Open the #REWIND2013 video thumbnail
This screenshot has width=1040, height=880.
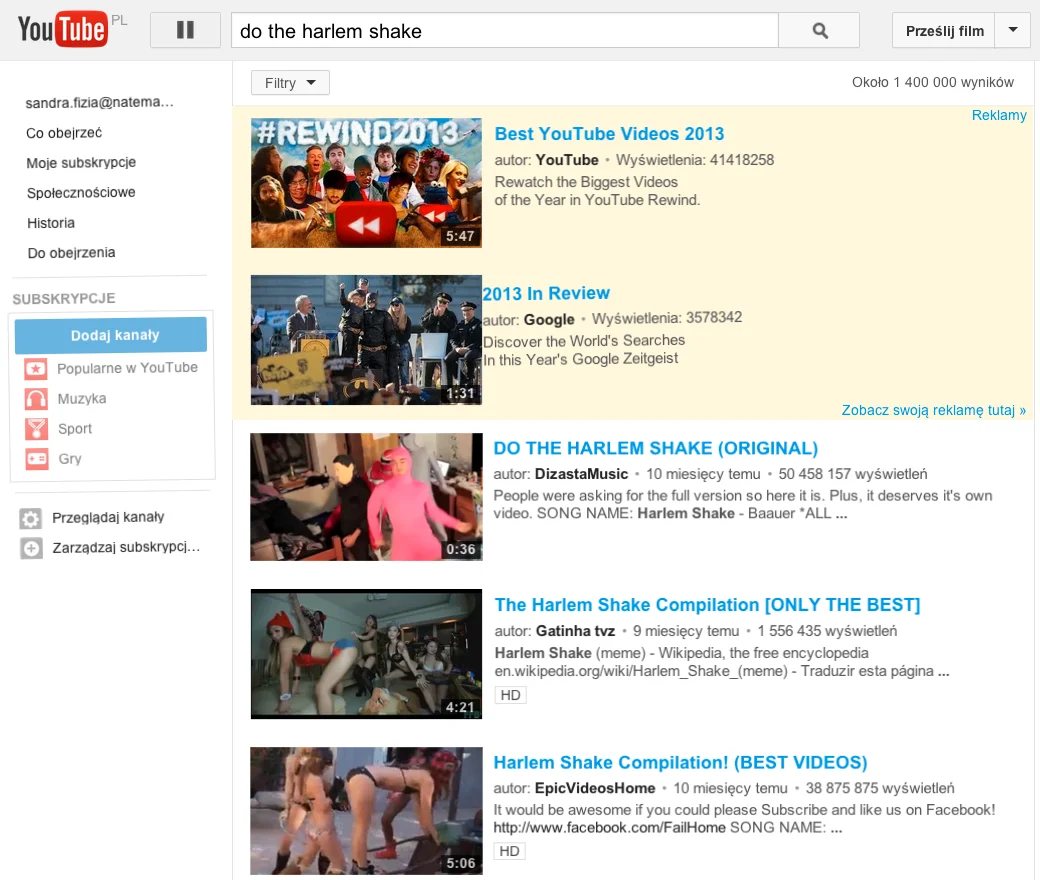point(366,183)
